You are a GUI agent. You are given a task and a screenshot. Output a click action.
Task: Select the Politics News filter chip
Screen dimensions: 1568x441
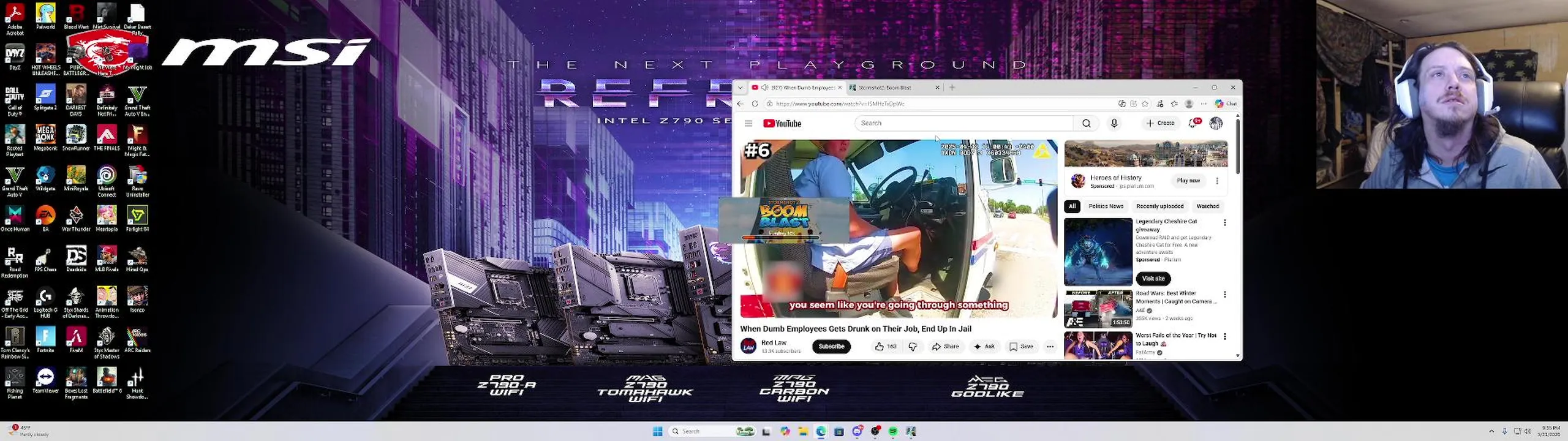click(x=1106, y=206)
